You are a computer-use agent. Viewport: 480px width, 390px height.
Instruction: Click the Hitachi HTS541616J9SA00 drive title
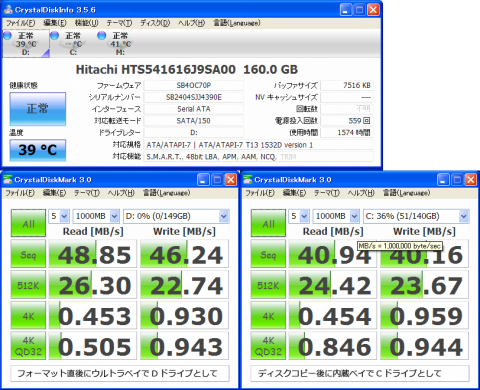tap(187, 69)
